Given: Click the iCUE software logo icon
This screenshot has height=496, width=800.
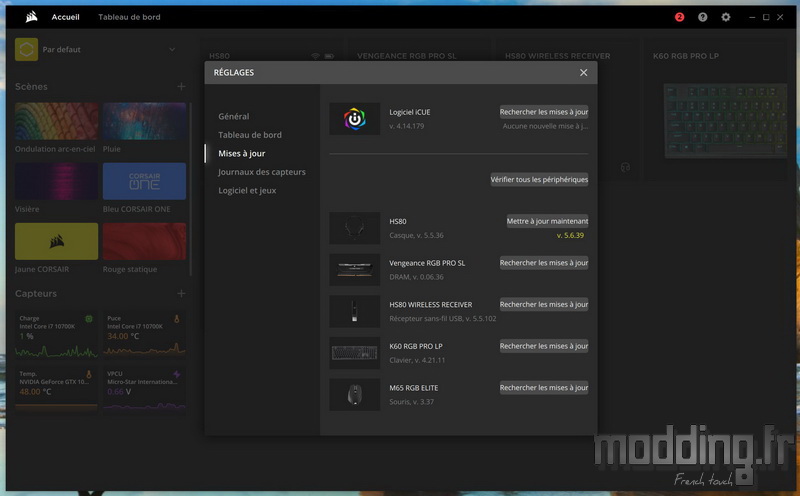Looking at the screenshot, I should (355, 119).
